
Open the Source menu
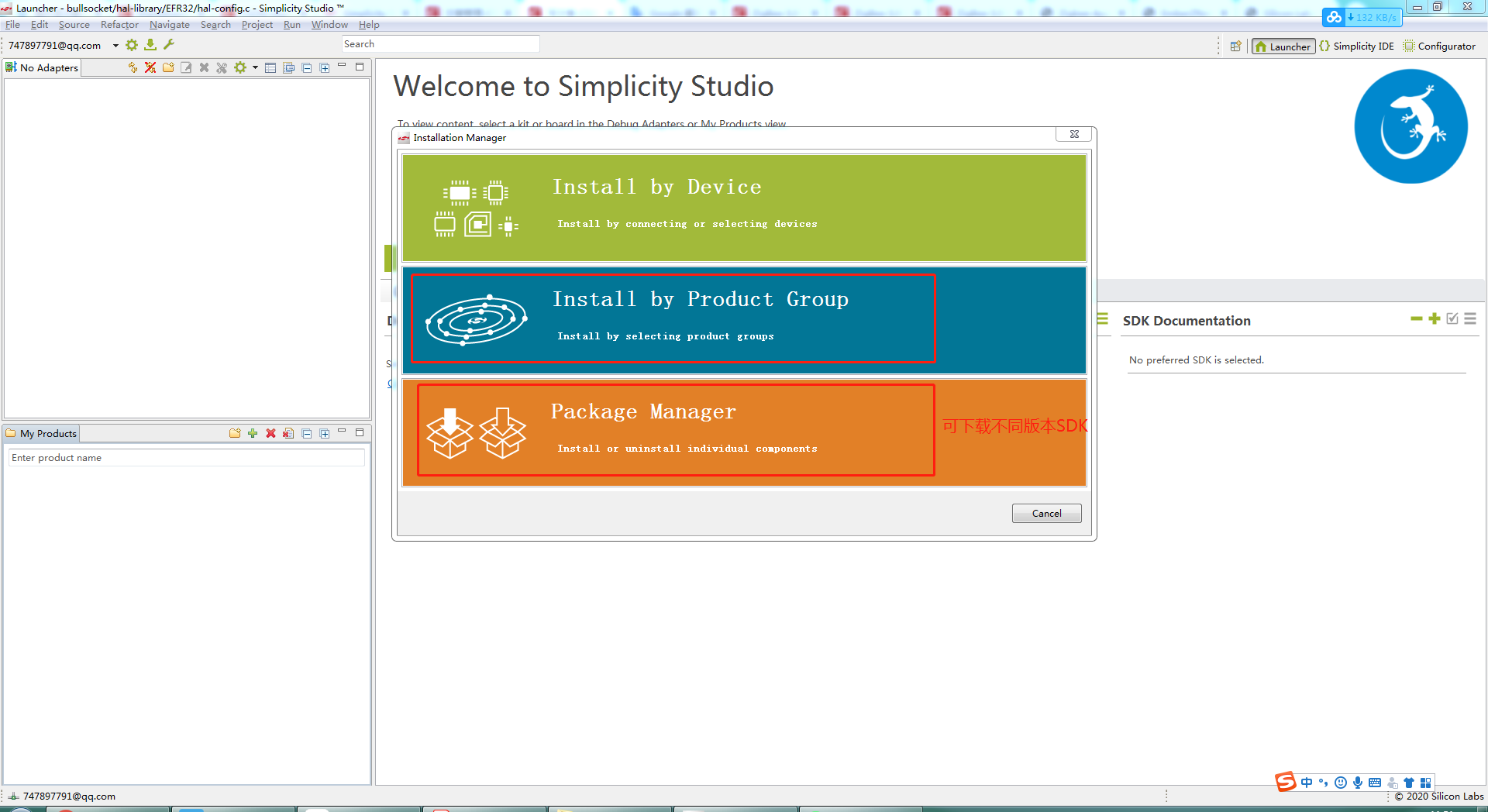click(x=74, y=25)
